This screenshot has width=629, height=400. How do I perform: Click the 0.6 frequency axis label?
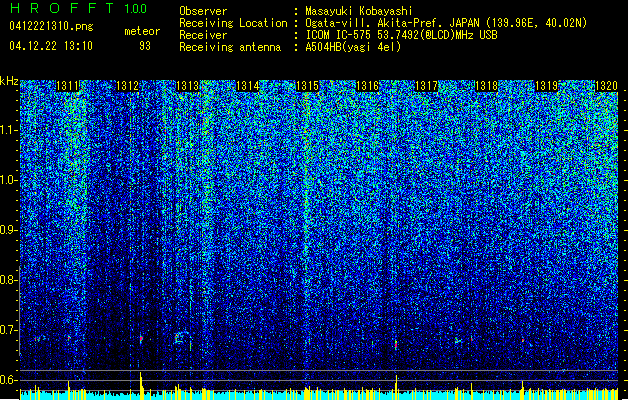(9, 380)
